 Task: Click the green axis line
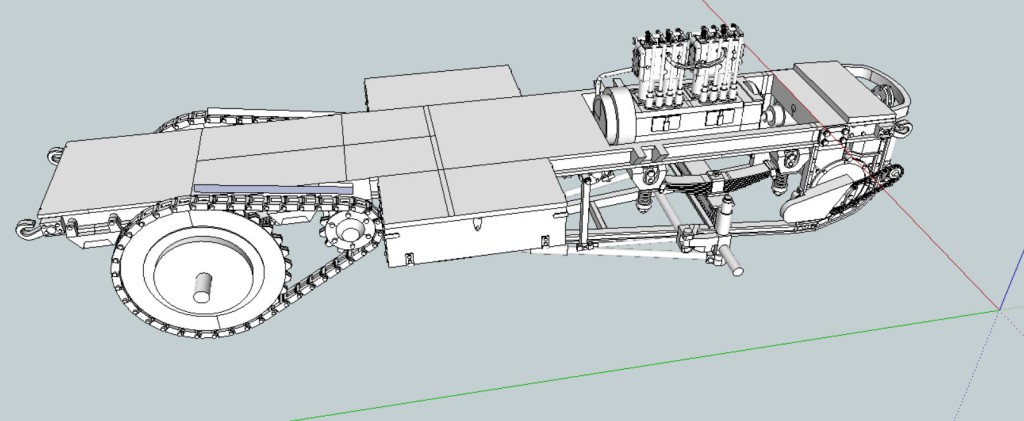click(x=645, y=365)
